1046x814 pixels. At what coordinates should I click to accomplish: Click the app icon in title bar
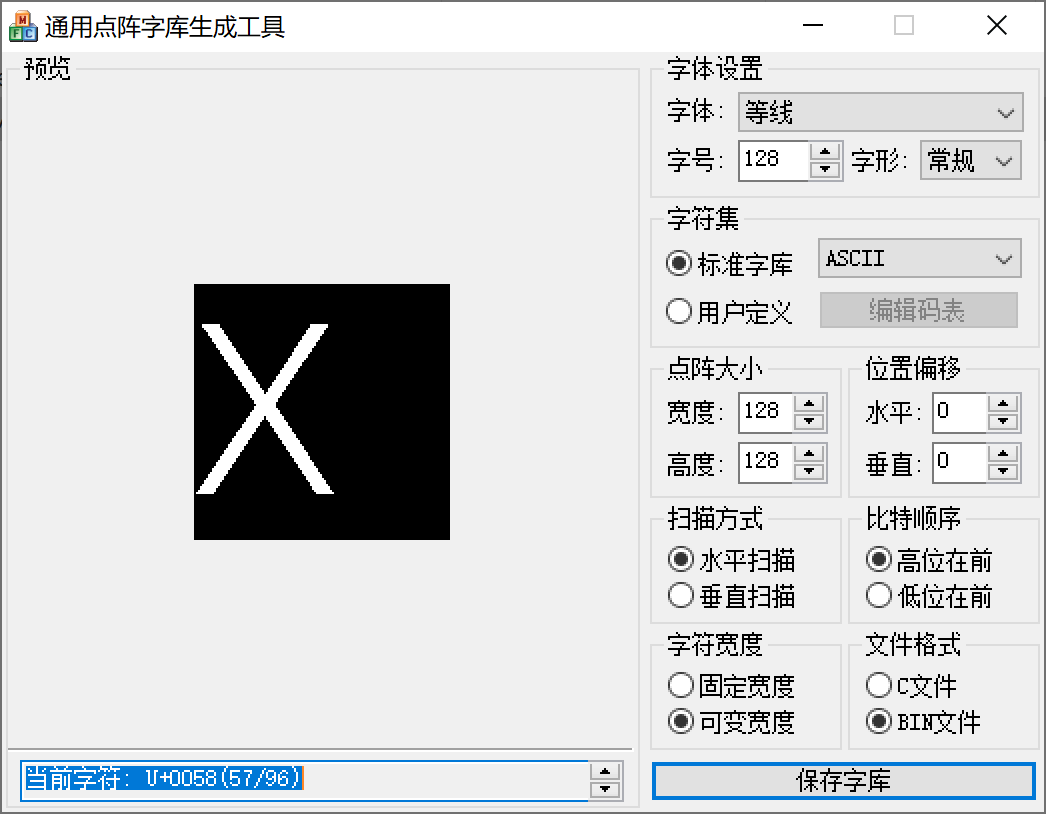coord(22,27)
